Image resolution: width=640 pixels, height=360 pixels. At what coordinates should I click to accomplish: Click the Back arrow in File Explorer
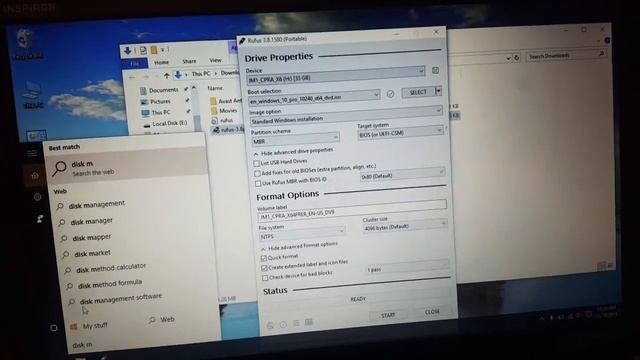point(132,77)
